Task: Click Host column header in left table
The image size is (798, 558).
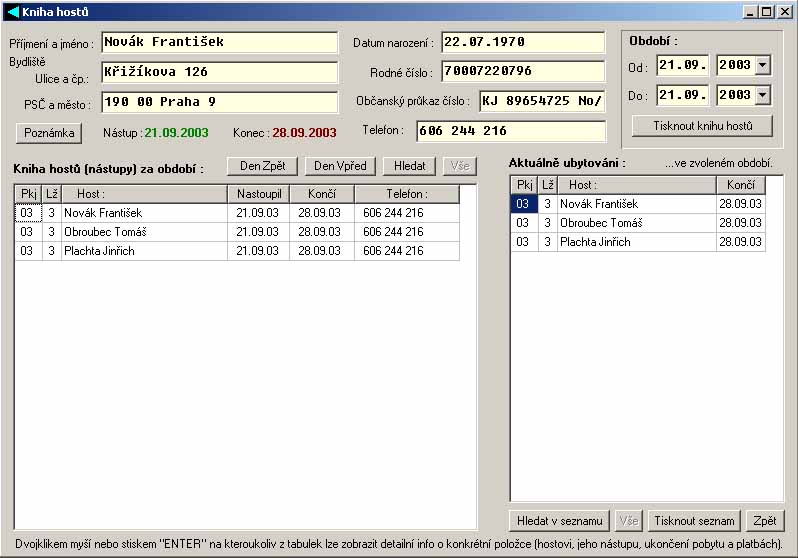Action: 145,194
